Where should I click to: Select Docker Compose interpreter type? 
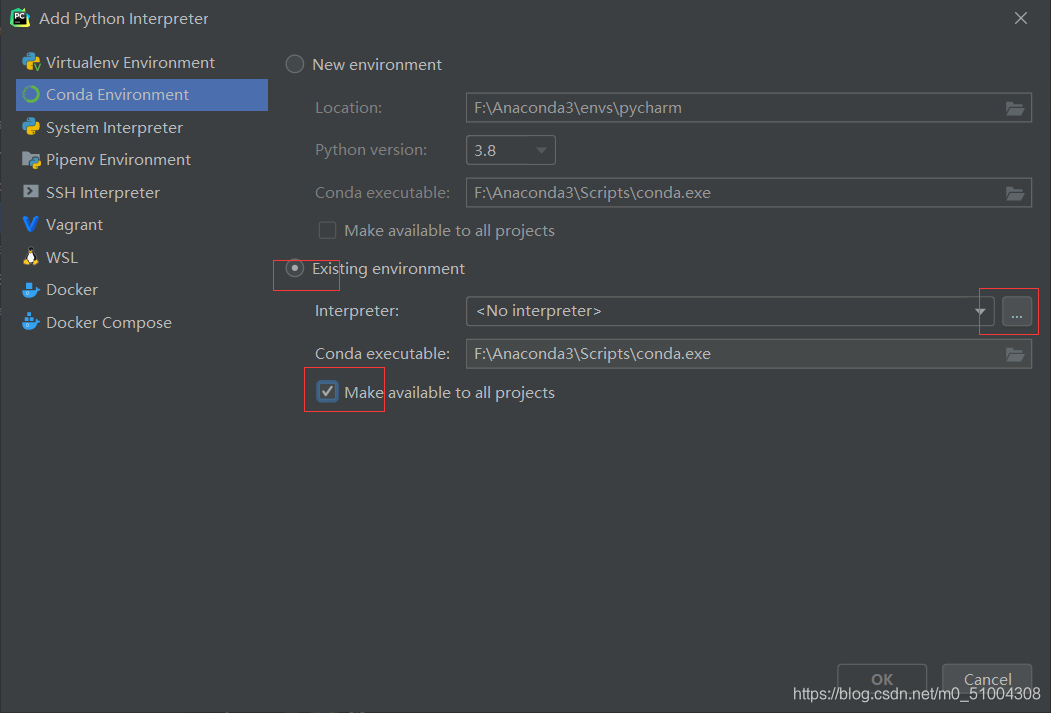[x=141, y=322]
